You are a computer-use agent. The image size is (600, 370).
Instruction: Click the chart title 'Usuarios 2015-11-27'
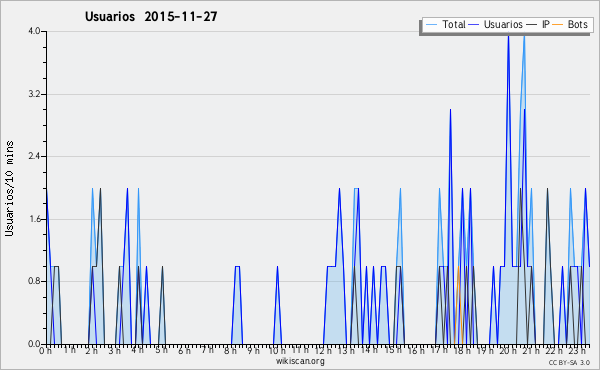[x=151, y=16]
